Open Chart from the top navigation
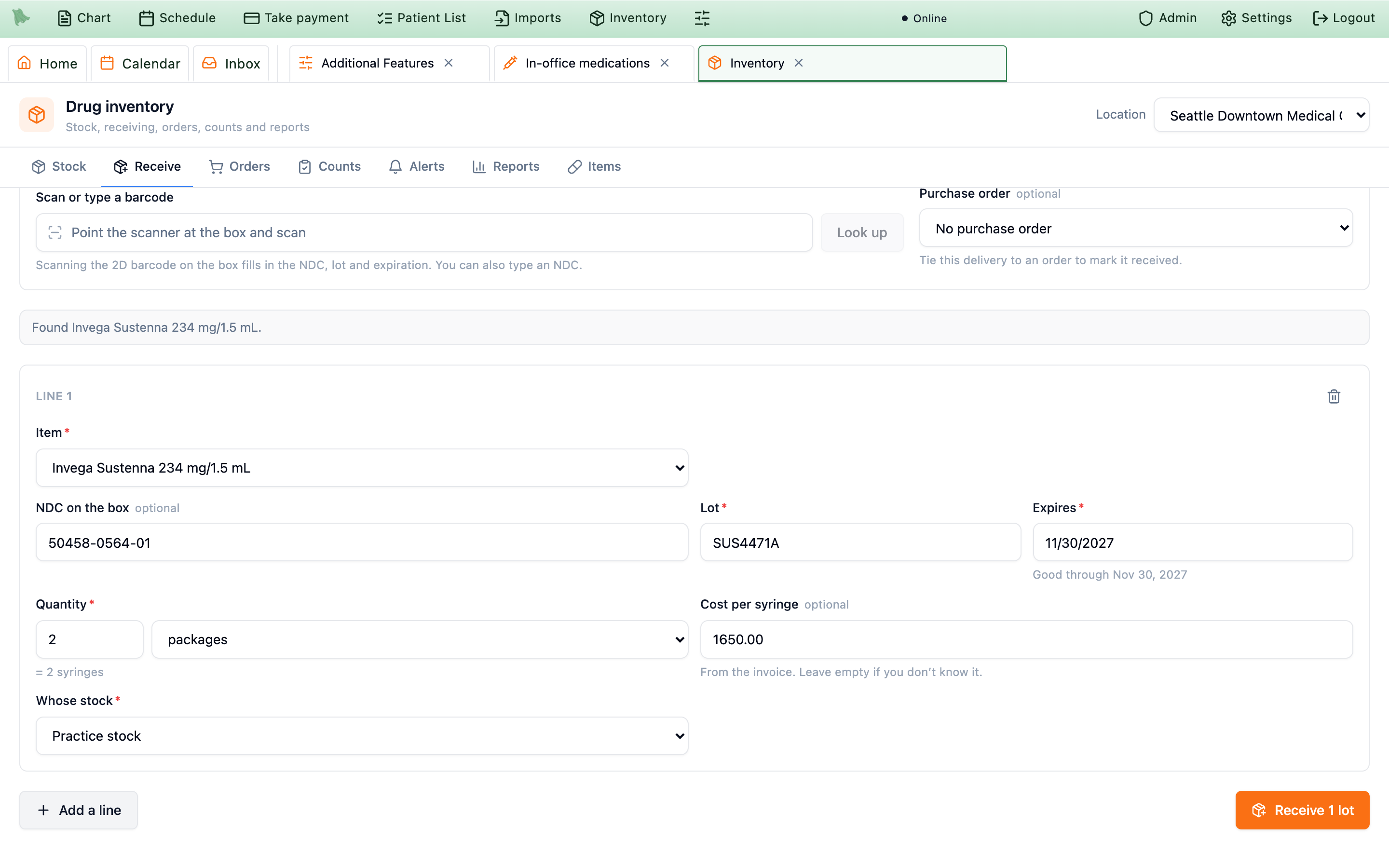This screenshot has height=868, width=1389. pyautogui.click(x=84, y=18)
